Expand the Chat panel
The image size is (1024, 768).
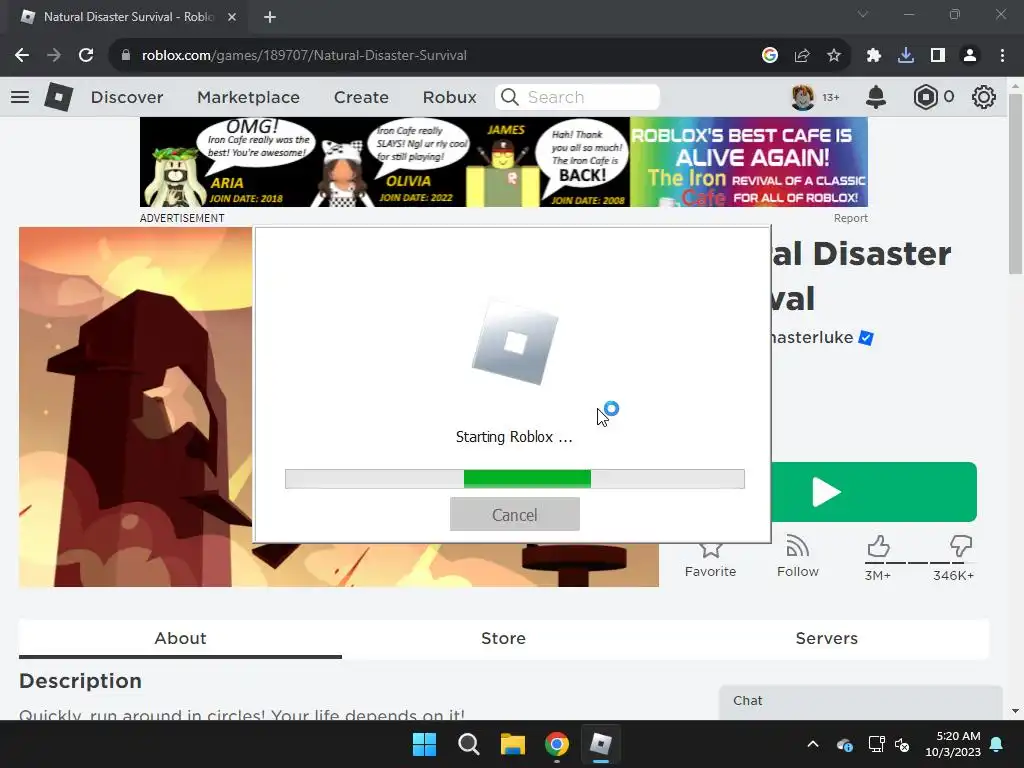point(861,701)
